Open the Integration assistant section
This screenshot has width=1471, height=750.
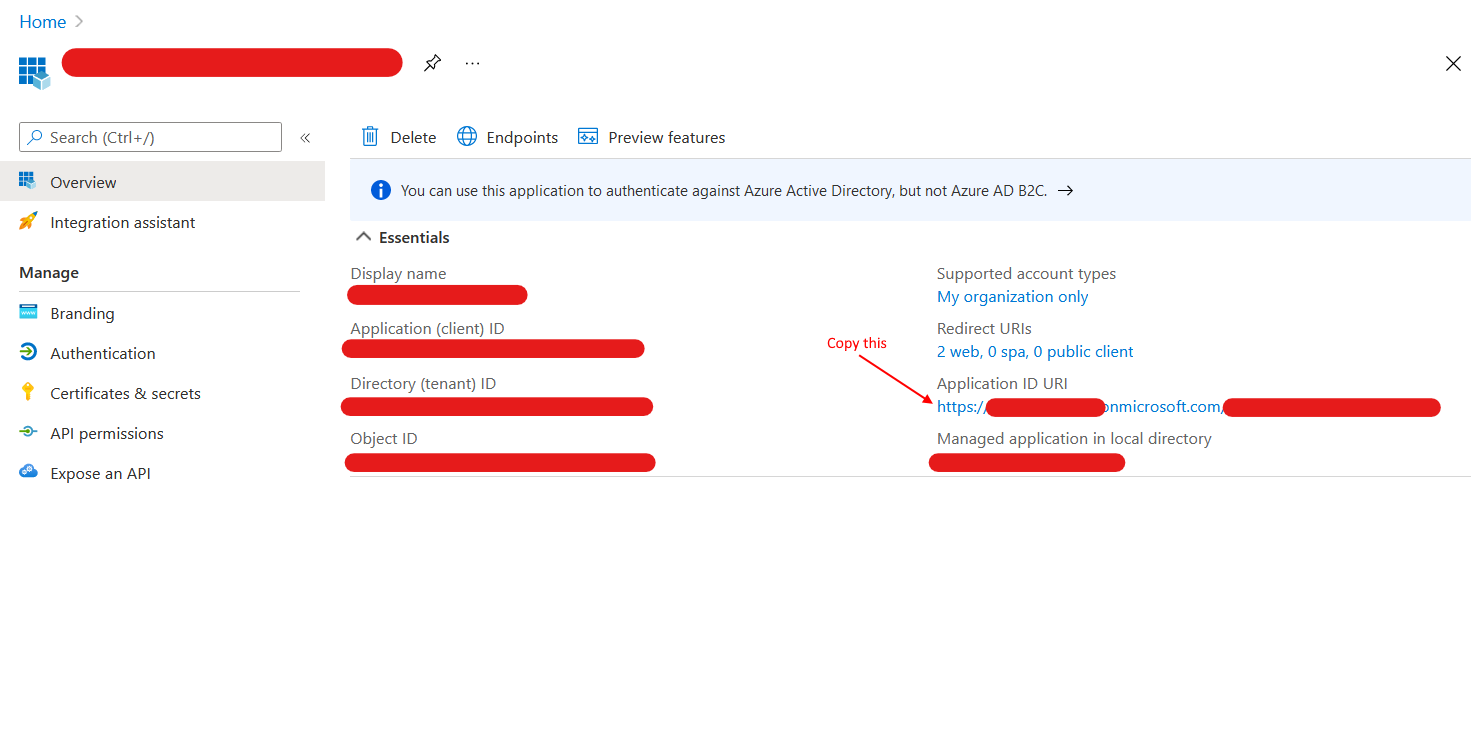click(122, 222)
